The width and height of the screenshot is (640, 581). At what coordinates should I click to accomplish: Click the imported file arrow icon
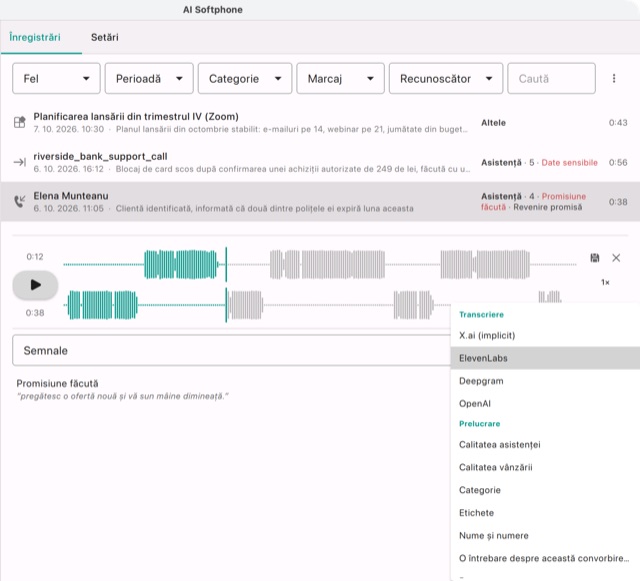tap(20, 162)
